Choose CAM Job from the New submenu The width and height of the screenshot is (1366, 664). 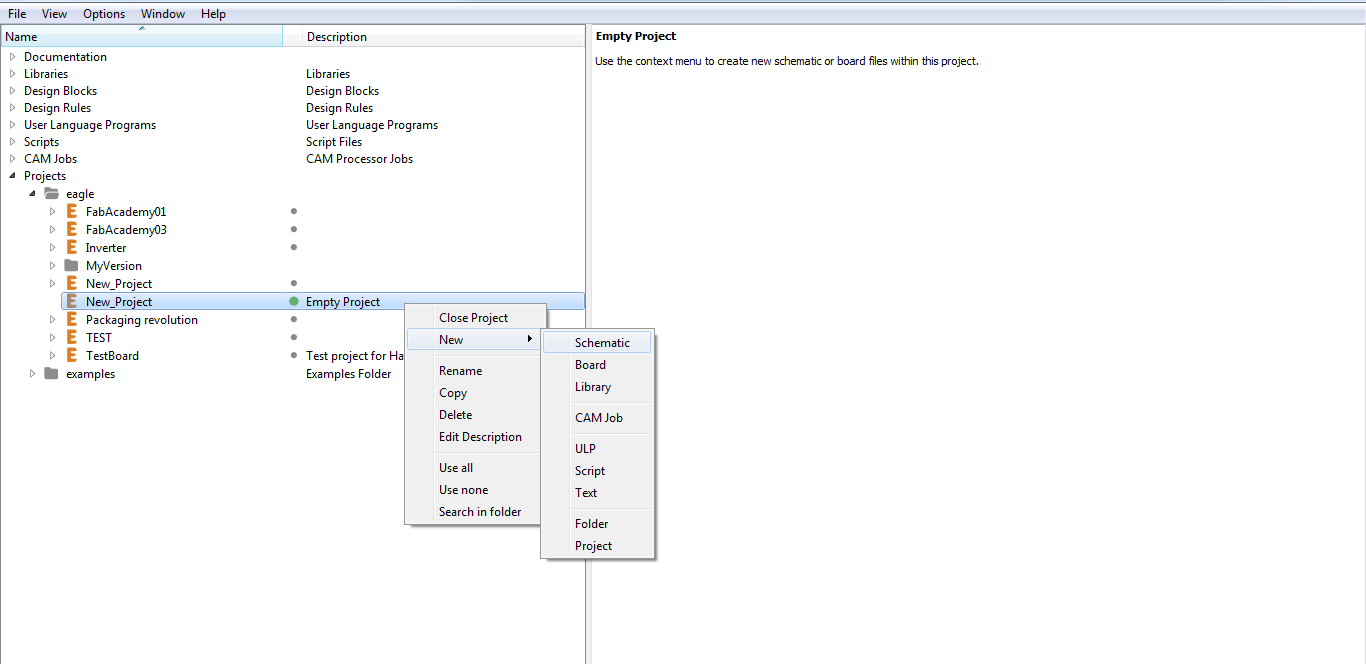[x=597, y=418]
